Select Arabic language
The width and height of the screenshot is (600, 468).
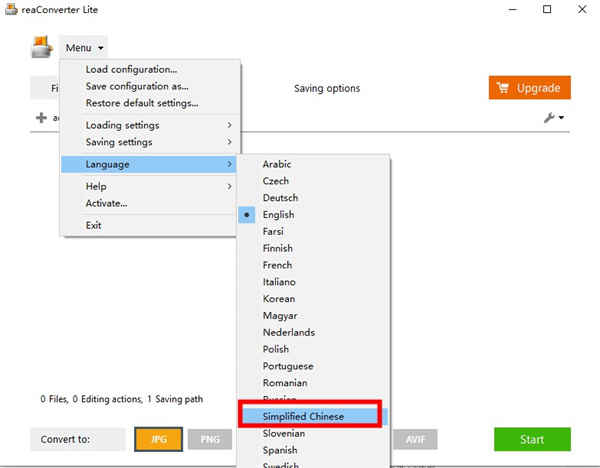(313, 164)
